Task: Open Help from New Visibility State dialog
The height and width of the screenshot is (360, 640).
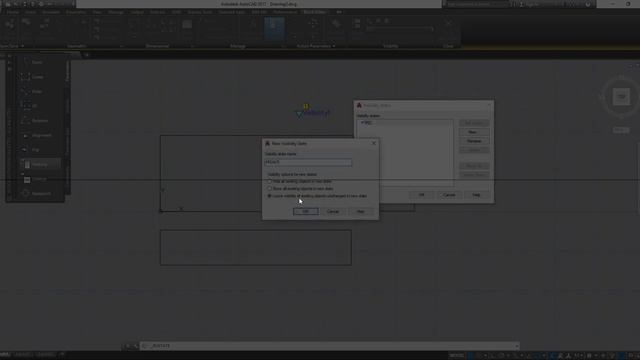Action: pos(360,211)
